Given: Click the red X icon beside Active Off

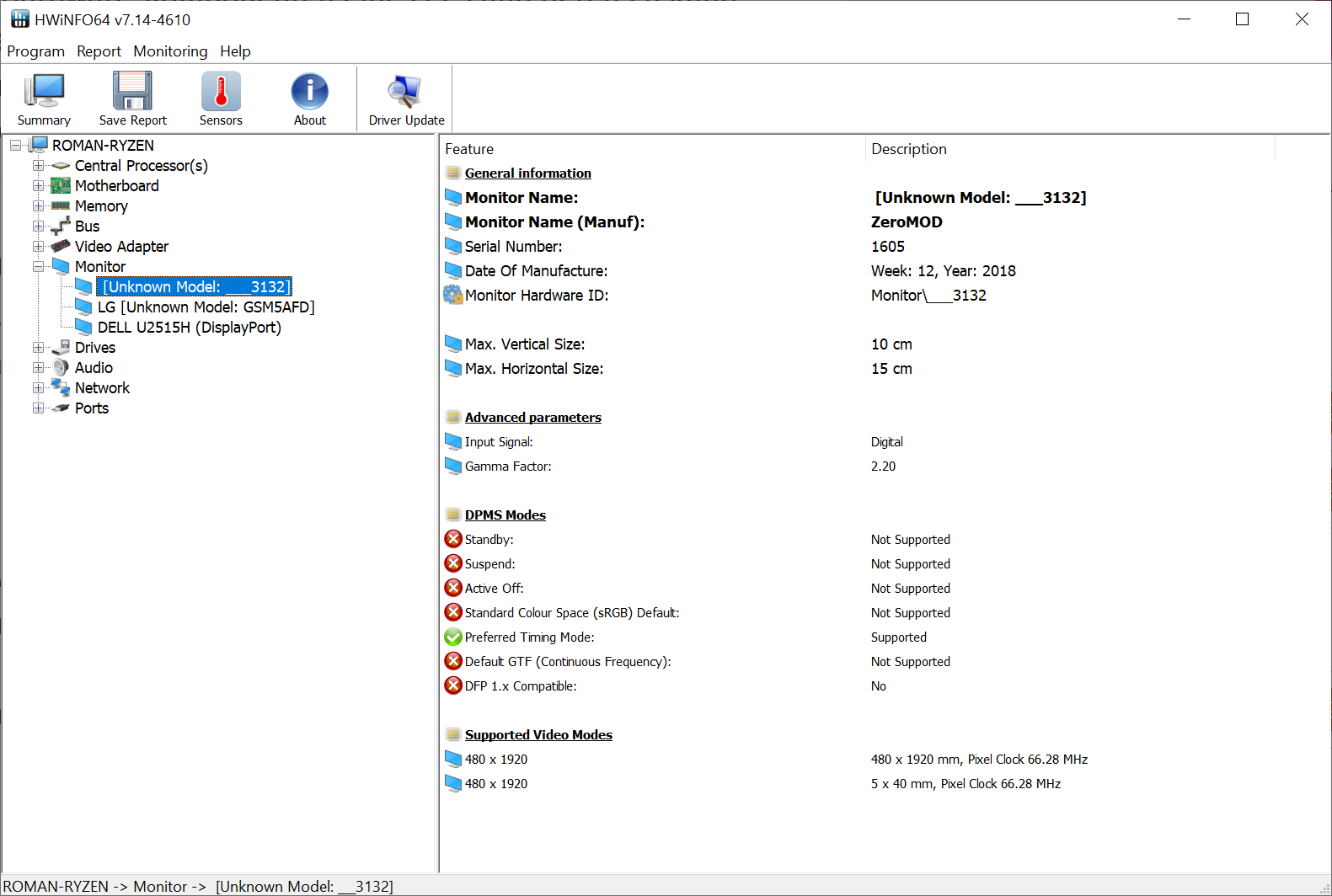Looking at the screenshot, I should (x=453, y=588).
